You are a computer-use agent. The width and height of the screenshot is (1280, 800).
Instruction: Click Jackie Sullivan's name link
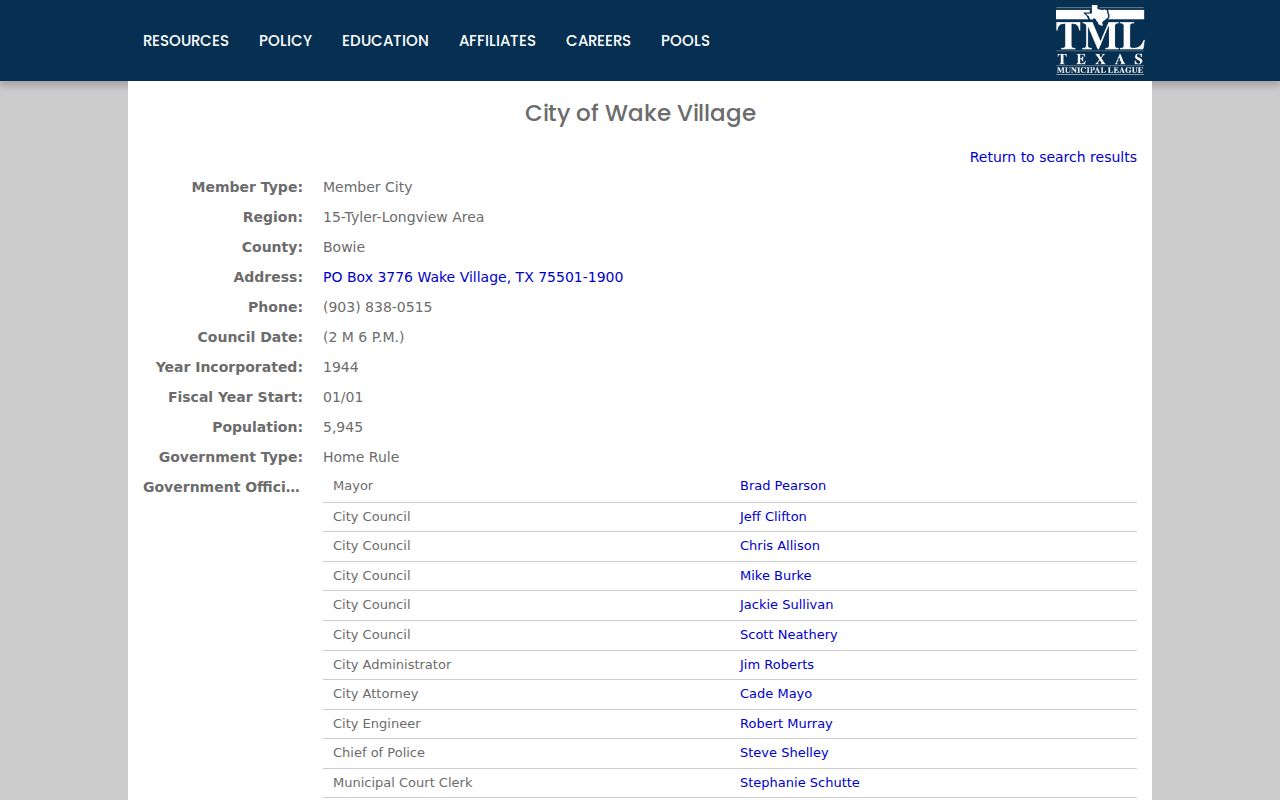786,605
